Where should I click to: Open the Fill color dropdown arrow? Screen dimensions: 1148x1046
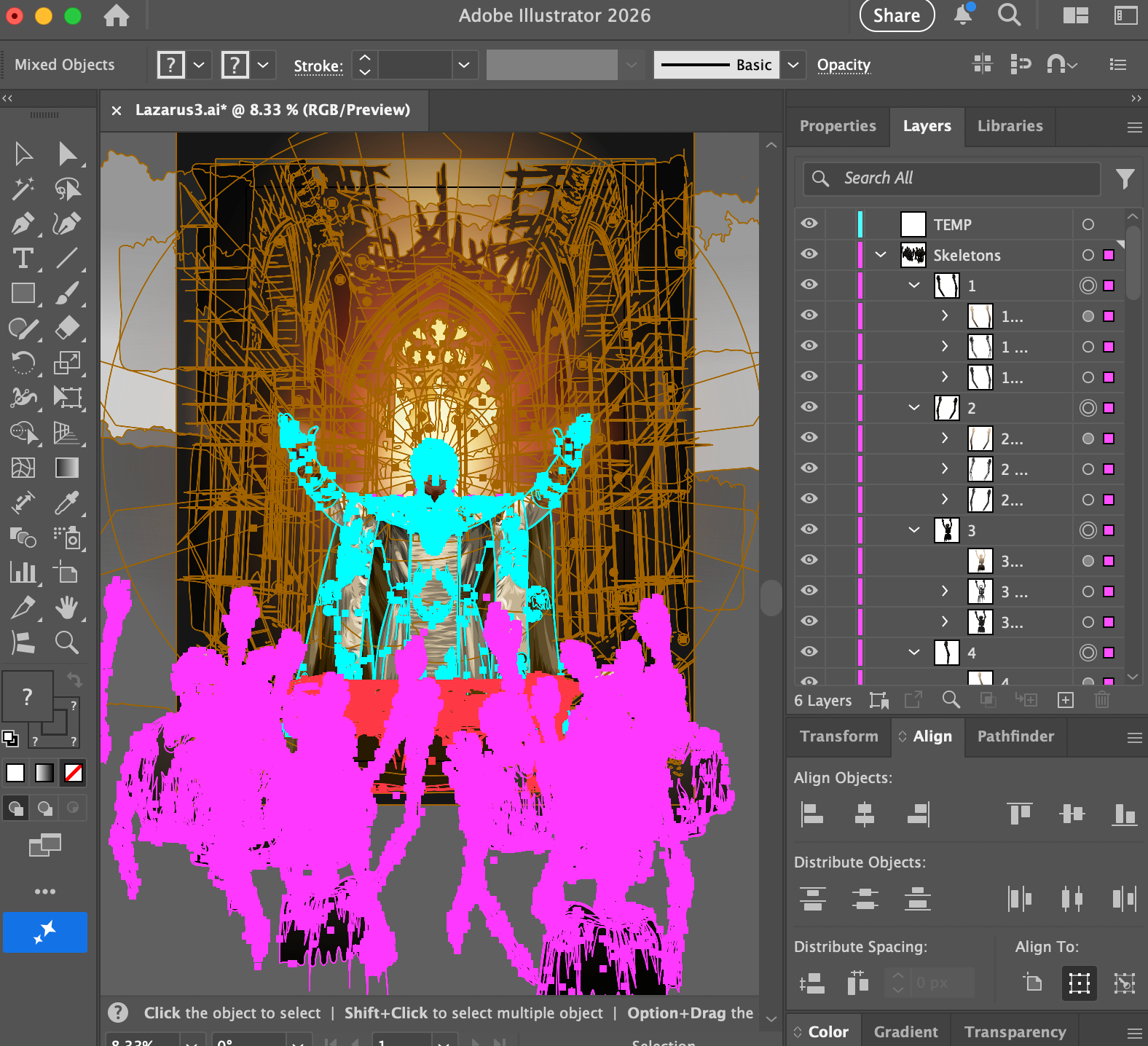coord(199,65)
